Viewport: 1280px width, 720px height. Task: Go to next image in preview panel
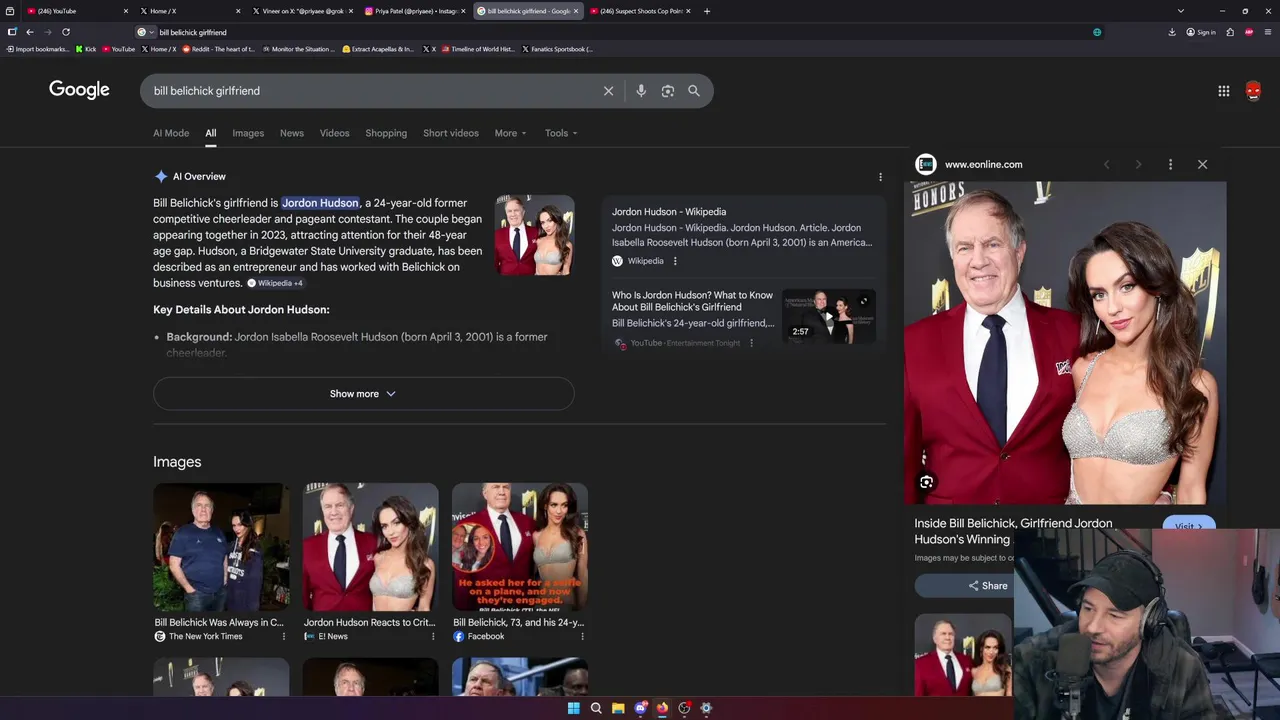tap(1138, 164)
